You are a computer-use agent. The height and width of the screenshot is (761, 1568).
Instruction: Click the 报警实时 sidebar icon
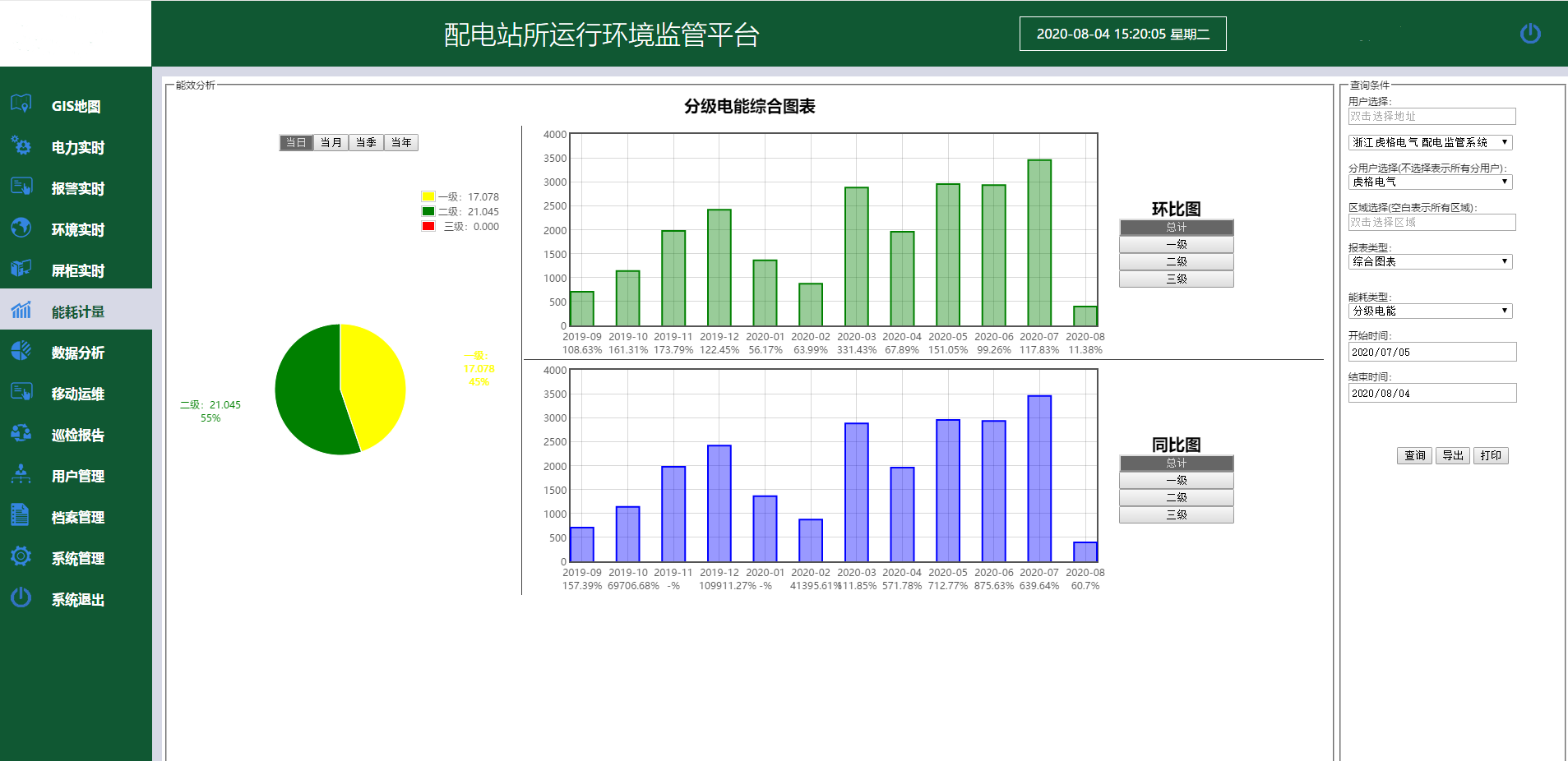click(x=21, y=187)
